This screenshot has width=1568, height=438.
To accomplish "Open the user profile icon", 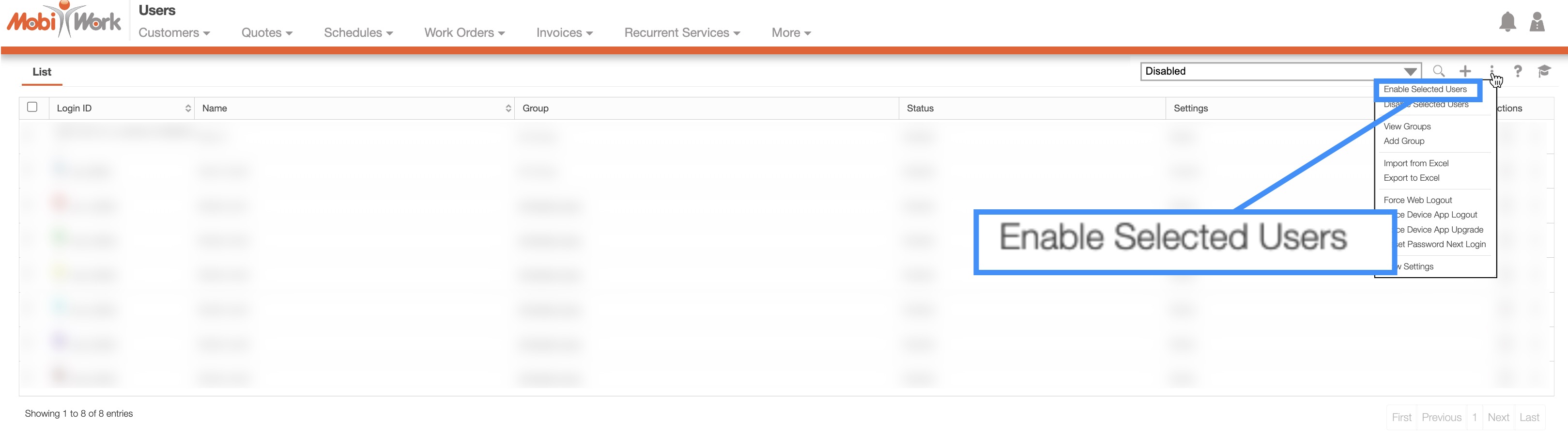I will tap(1537, 22).
